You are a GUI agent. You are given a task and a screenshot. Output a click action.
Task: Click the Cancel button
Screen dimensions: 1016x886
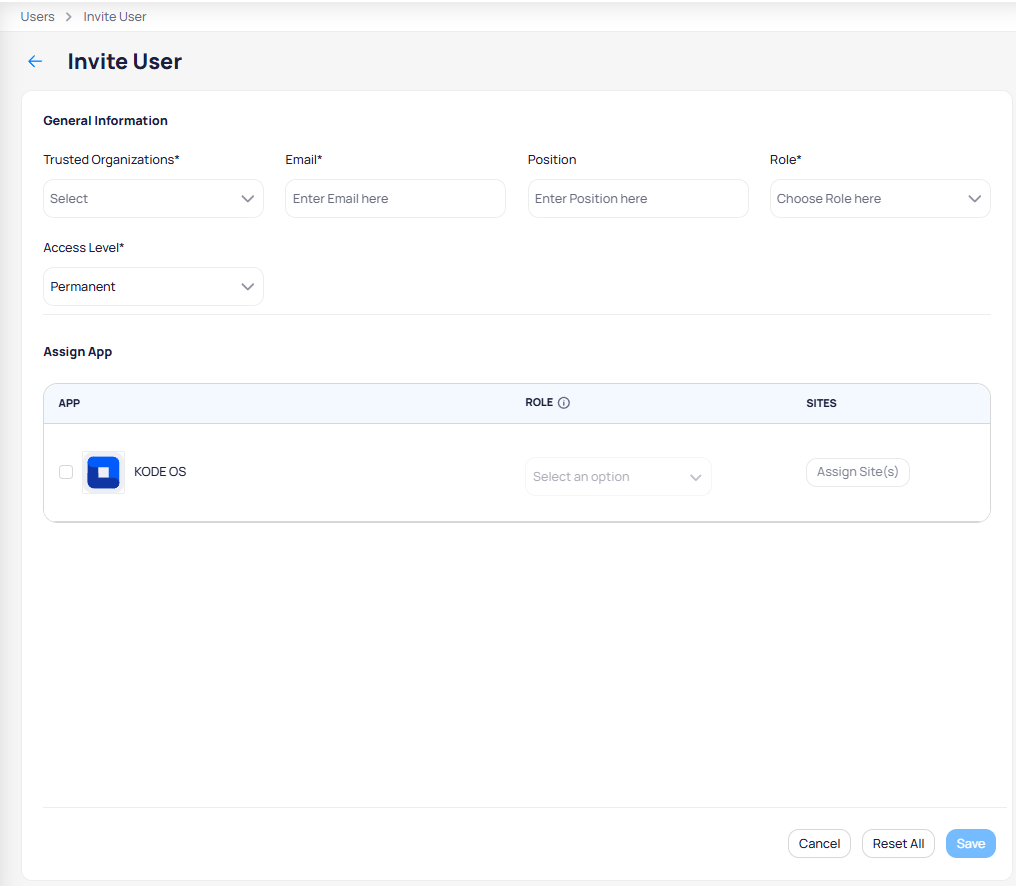click(819, 843)
